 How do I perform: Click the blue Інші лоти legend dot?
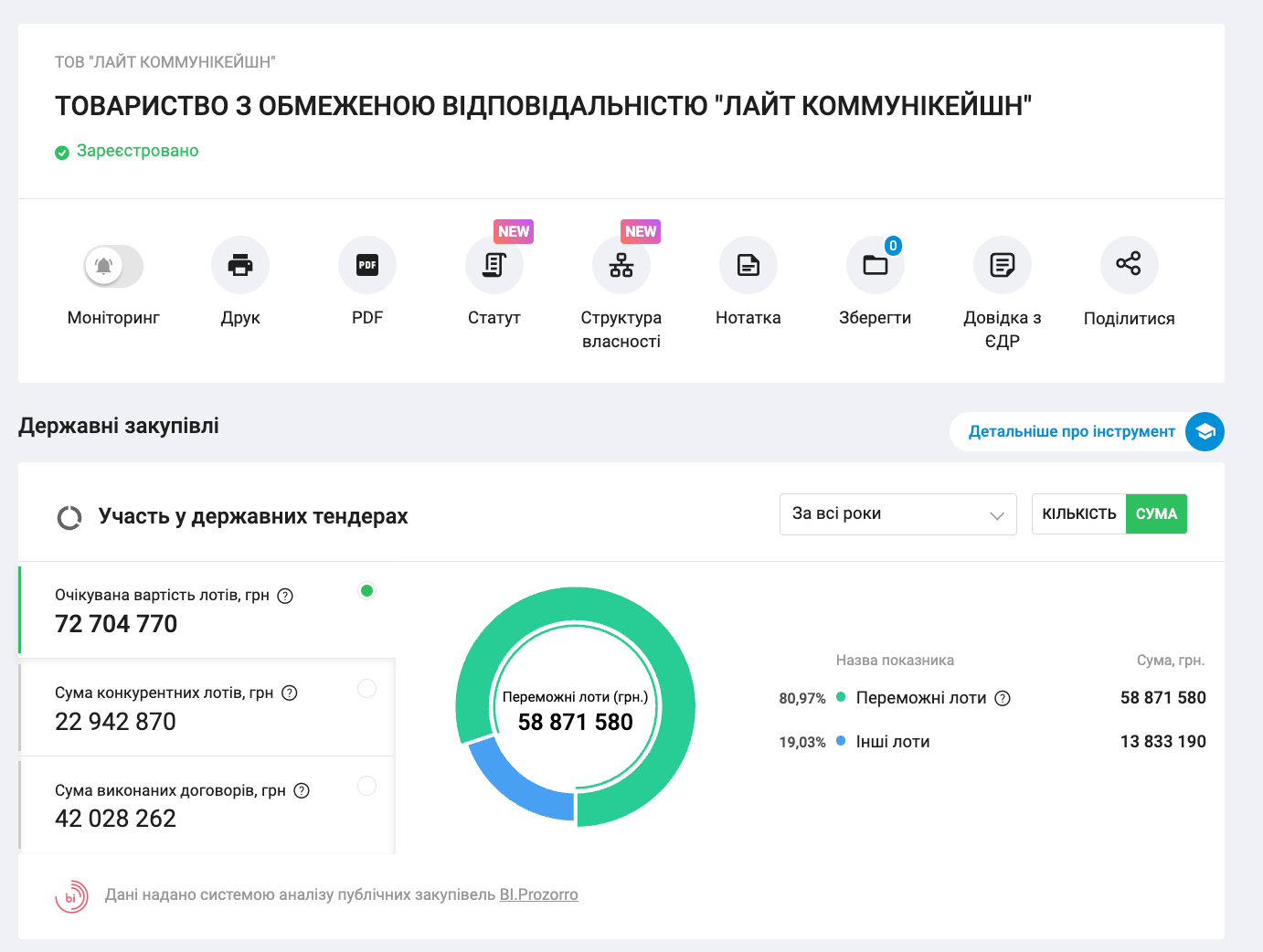pyautogui.click(x=841, y=741)
